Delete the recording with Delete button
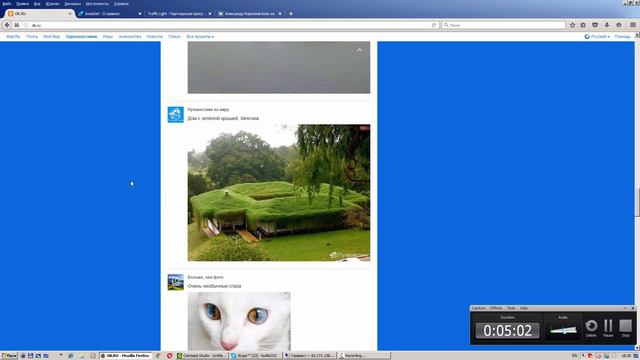 point(591,328)
